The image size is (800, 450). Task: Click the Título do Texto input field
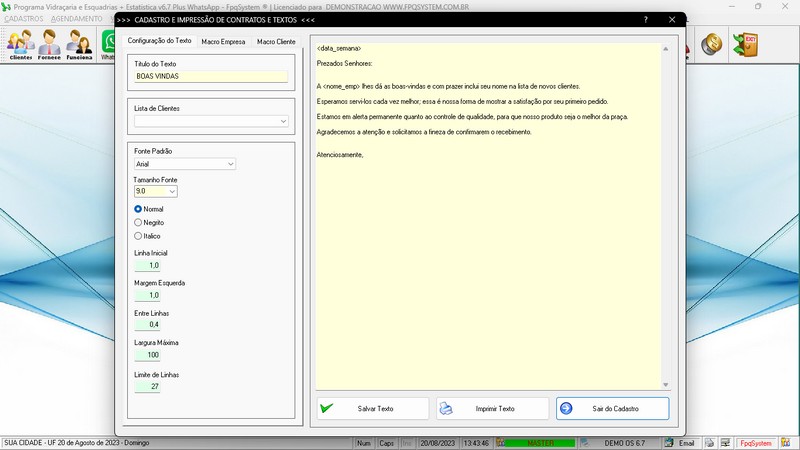pyautogui.click(x=210, y=76)
